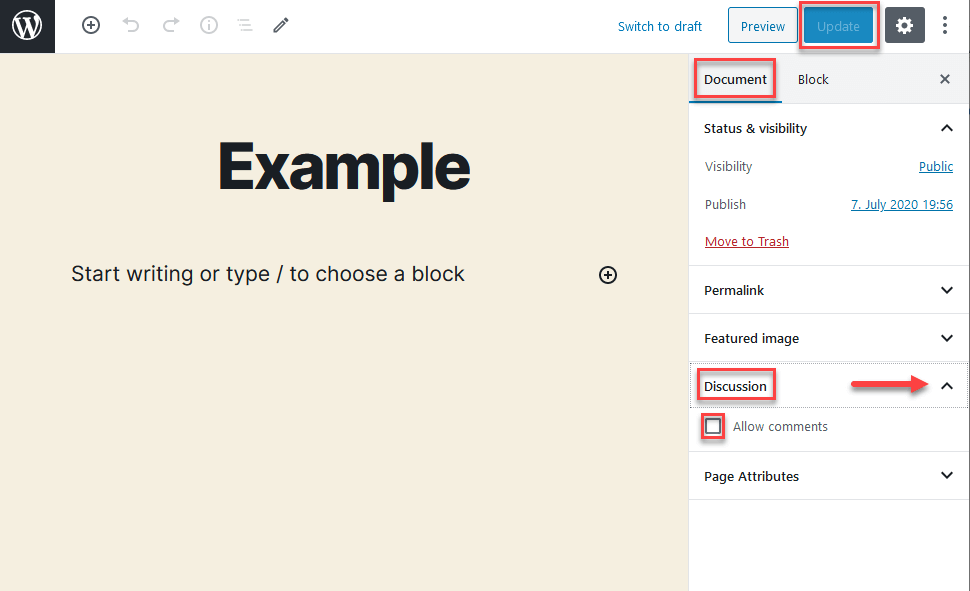Collapse the Status & visibility section
Screen dimensions: 970x591
point(947,128)
